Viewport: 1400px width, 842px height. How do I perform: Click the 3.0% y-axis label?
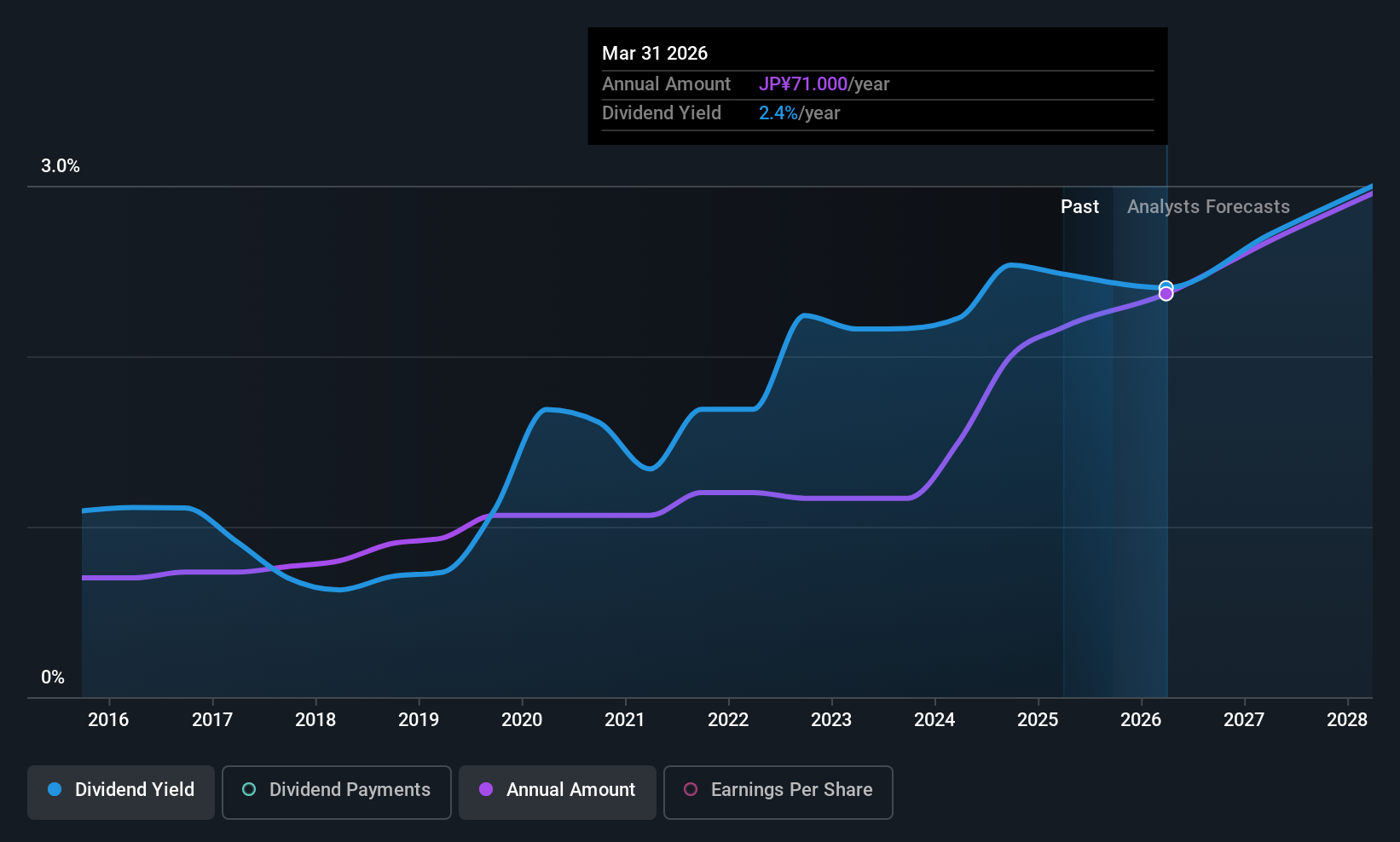61,166
